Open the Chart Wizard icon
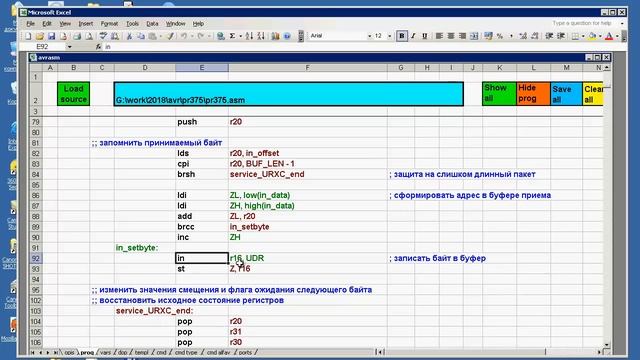Screen dimensions: 640x360 (x=276, y=36)
